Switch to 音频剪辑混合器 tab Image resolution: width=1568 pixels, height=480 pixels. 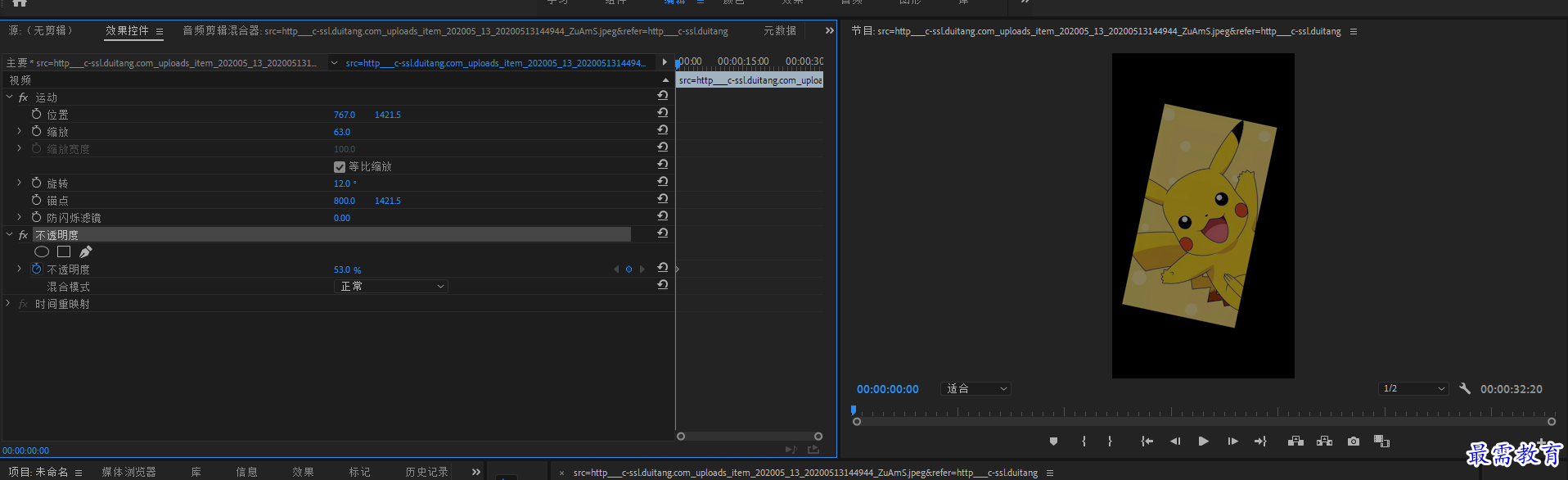click(x=455, y=31)
